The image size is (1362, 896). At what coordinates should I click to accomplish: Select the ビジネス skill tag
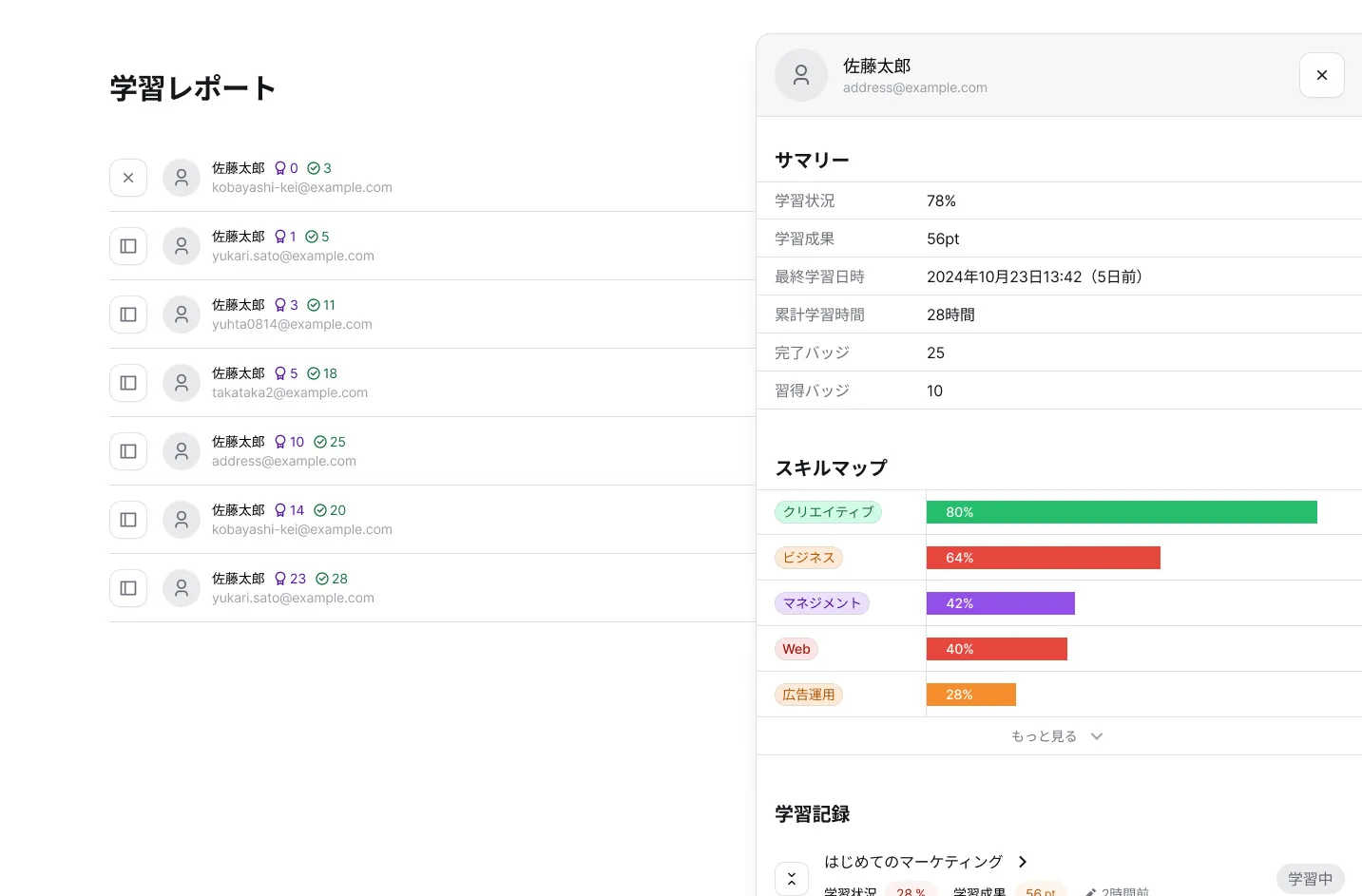809,558
